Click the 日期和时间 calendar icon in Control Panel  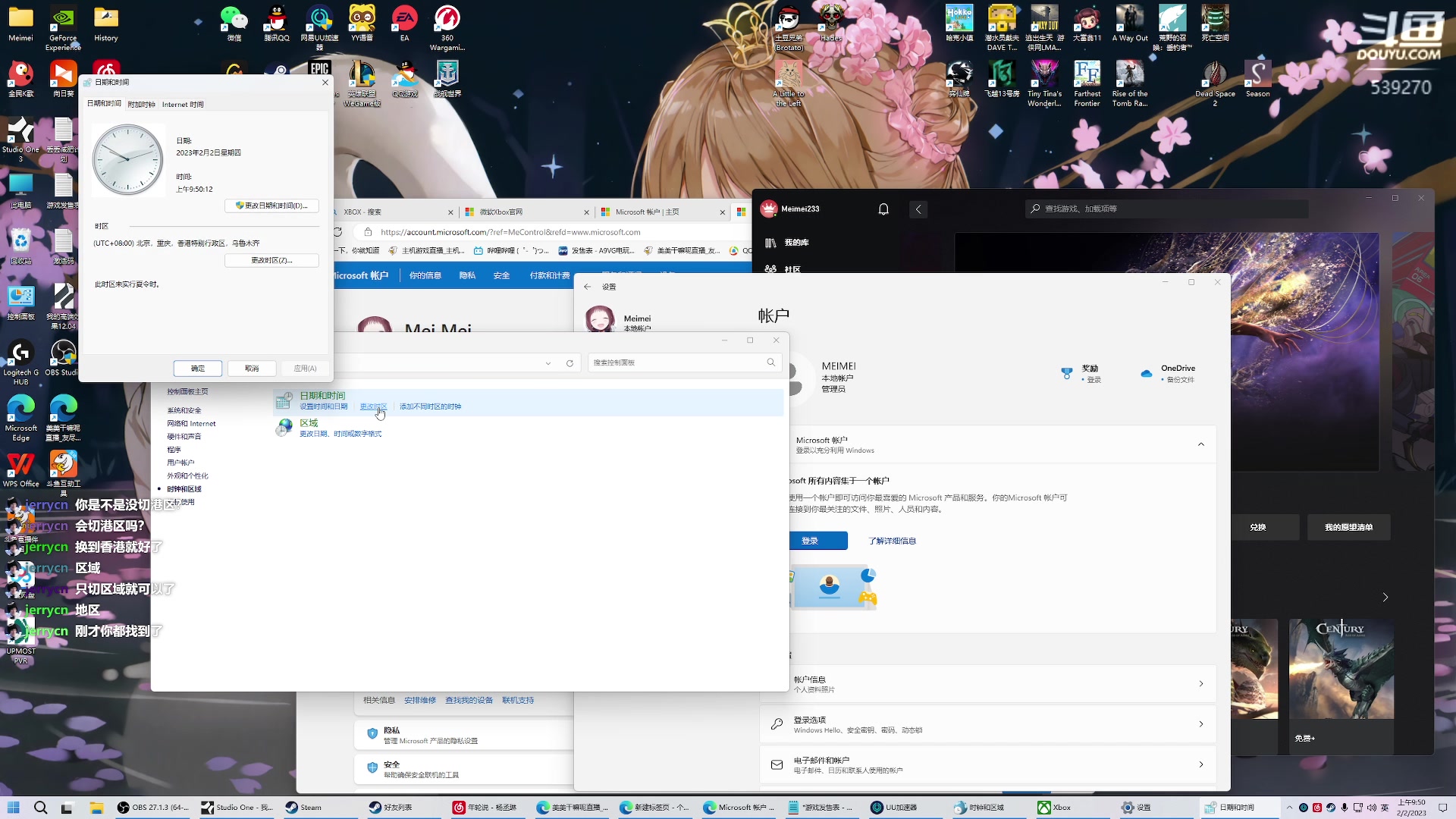pyautogui.click(x=284, y=400)
